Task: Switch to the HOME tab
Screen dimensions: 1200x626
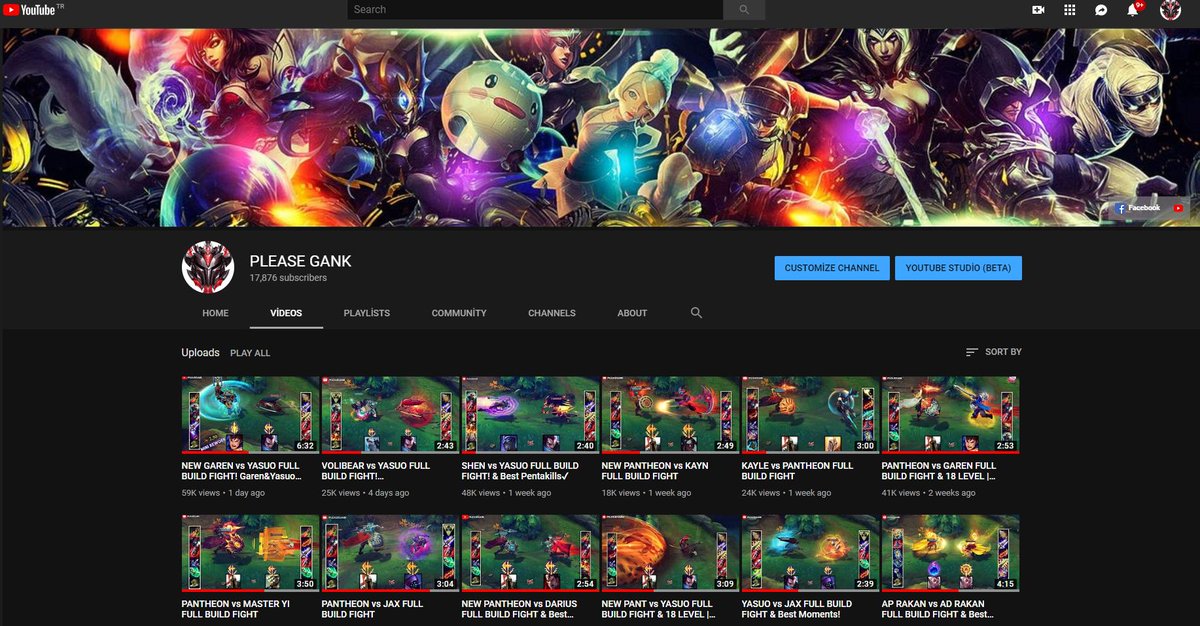Action: click(x=215, y=313)
